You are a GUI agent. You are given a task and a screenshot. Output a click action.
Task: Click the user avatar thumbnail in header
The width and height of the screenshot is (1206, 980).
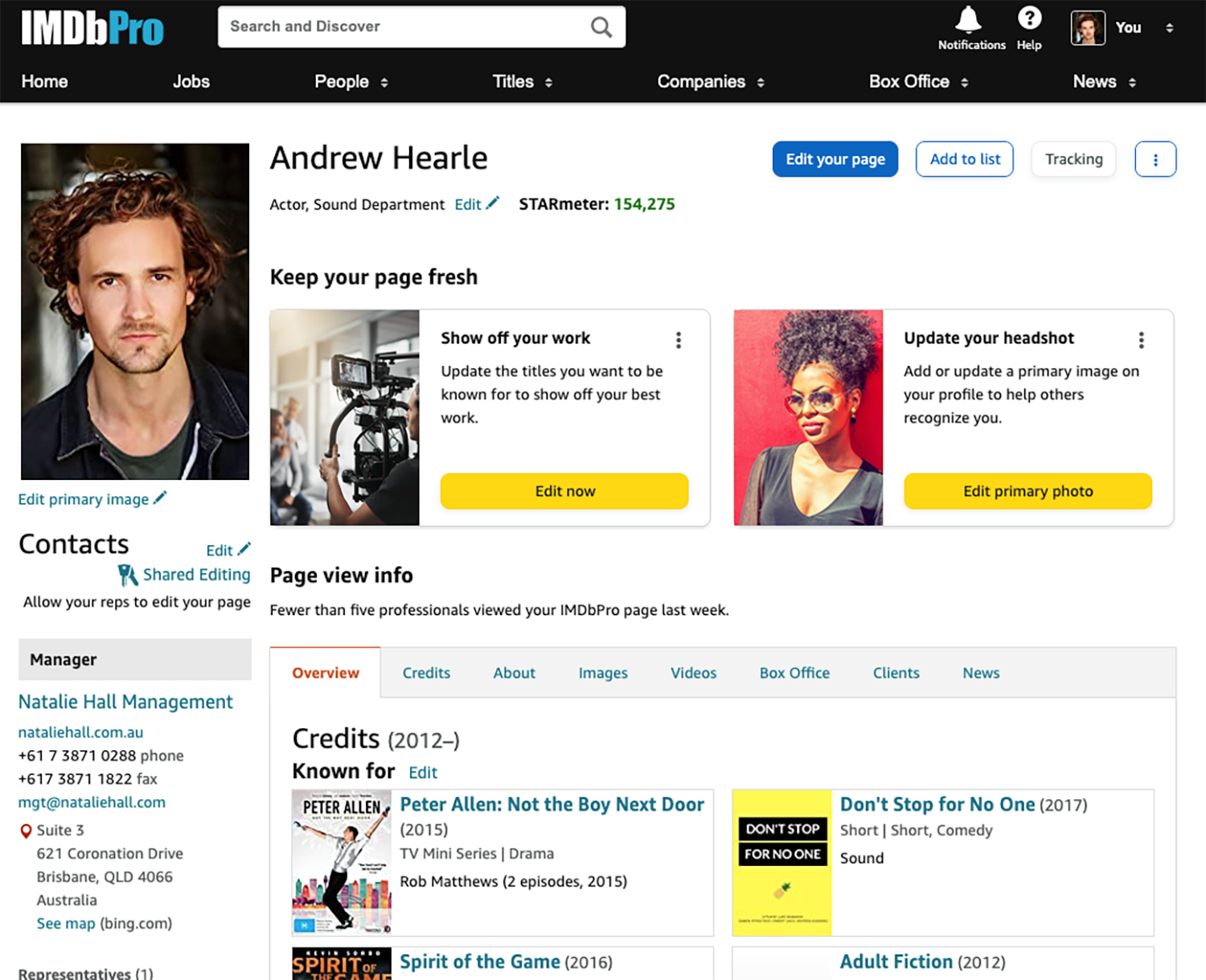[x=1088, y=28]
